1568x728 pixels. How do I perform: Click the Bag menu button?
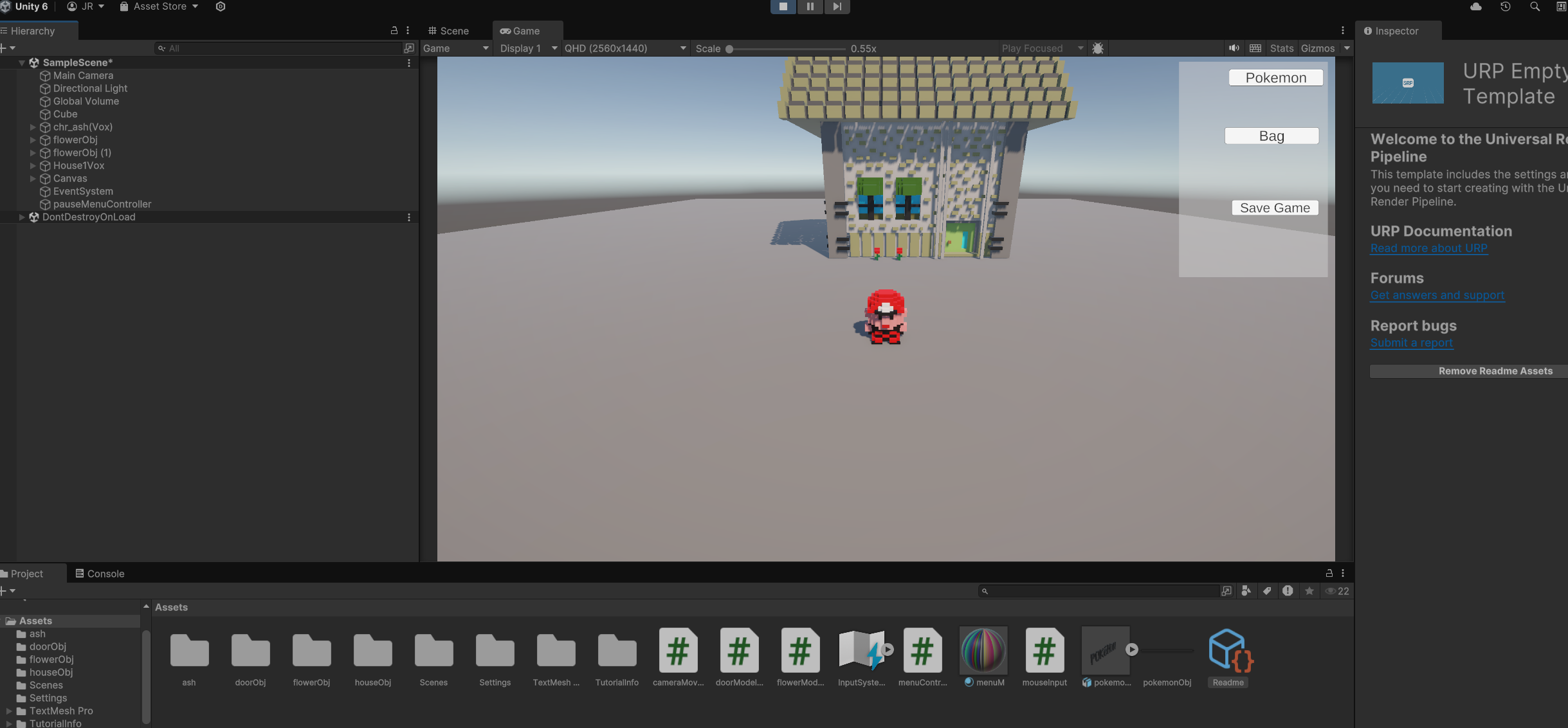click(x=1272, y=136)
